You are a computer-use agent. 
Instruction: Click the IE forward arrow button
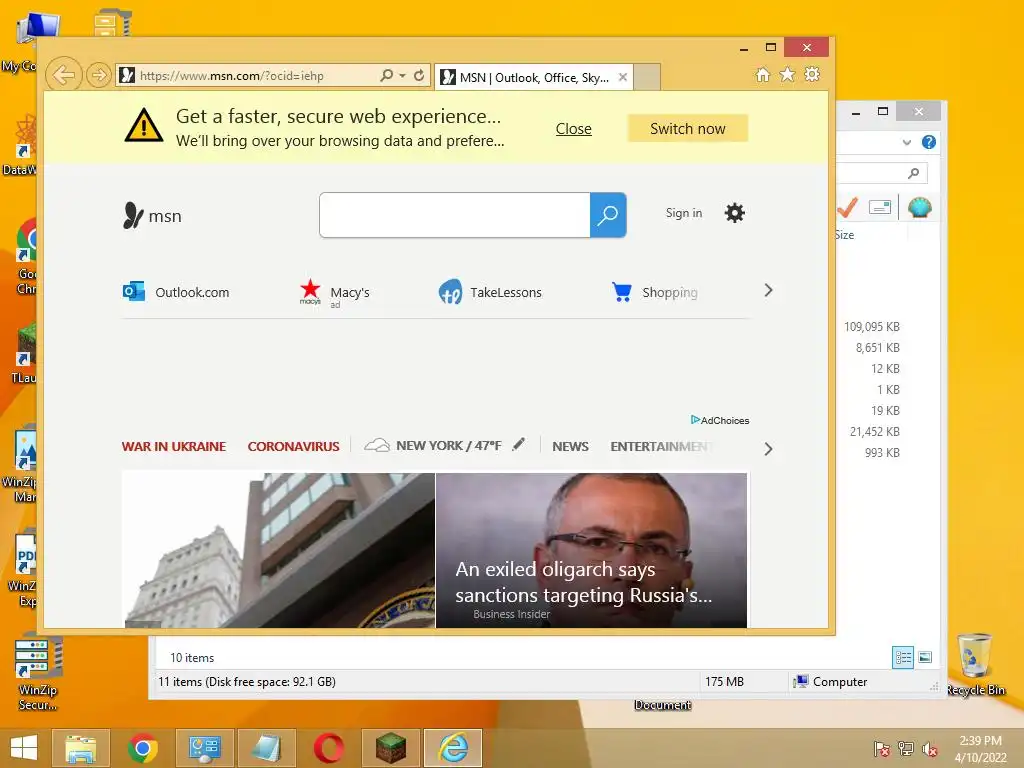click(x=99, y=76)
